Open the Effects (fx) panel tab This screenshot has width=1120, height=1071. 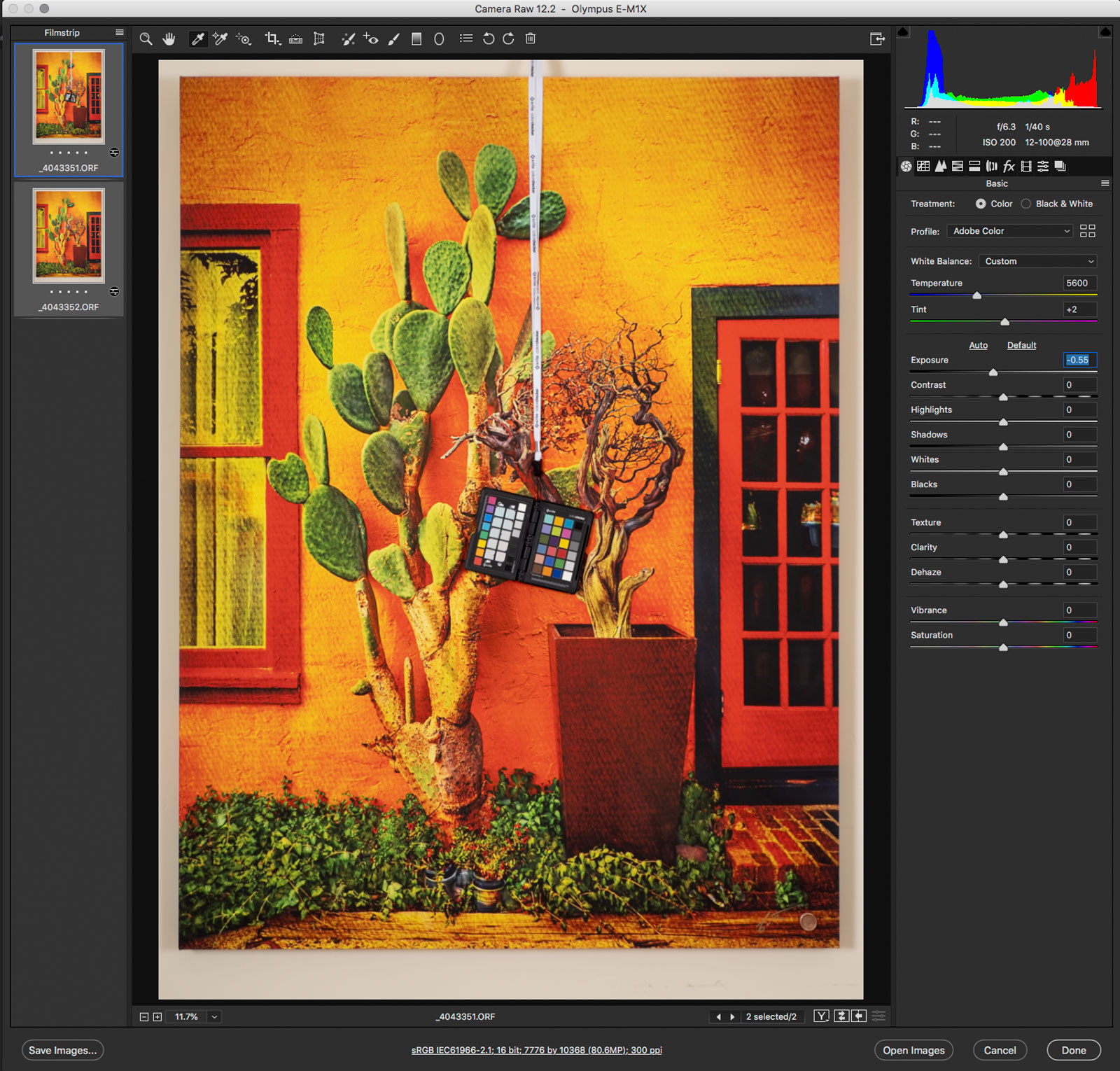coord(1009,166)
